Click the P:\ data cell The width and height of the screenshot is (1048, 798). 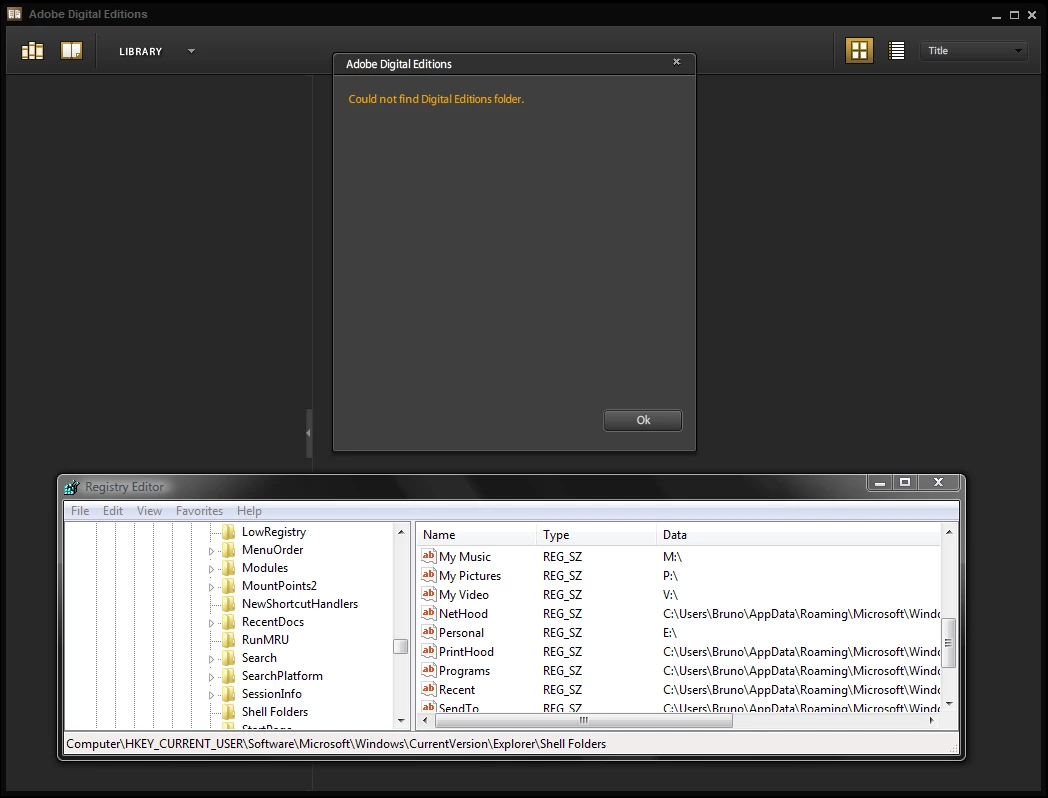click(670, 575)
